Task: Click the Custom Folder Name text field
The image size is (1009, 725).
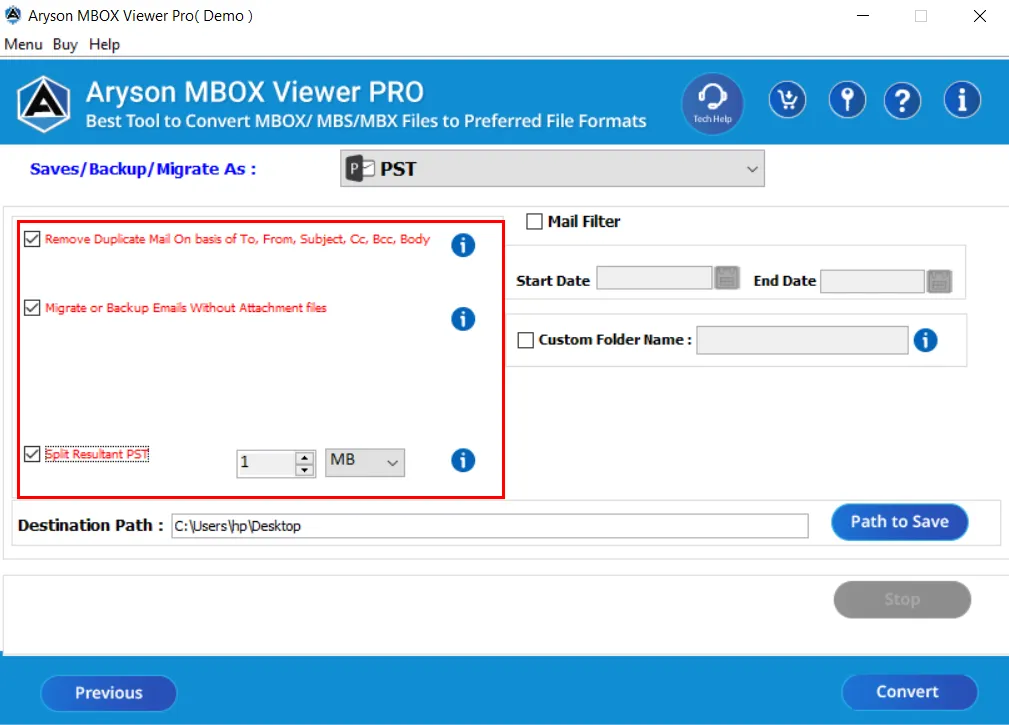Action: pos(802,340)
